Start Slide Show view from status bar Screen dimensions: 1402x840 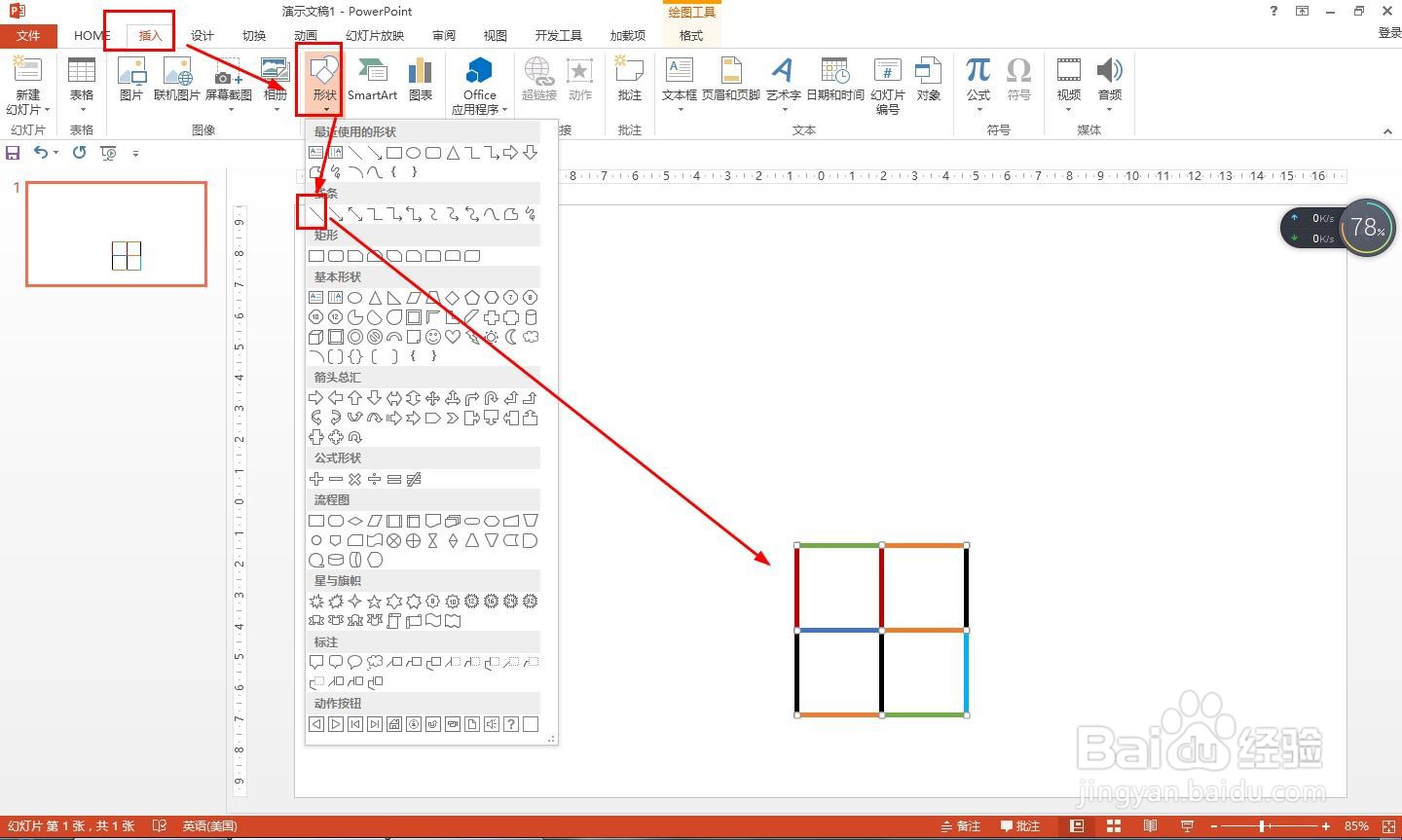click(x=1187, y=826)
